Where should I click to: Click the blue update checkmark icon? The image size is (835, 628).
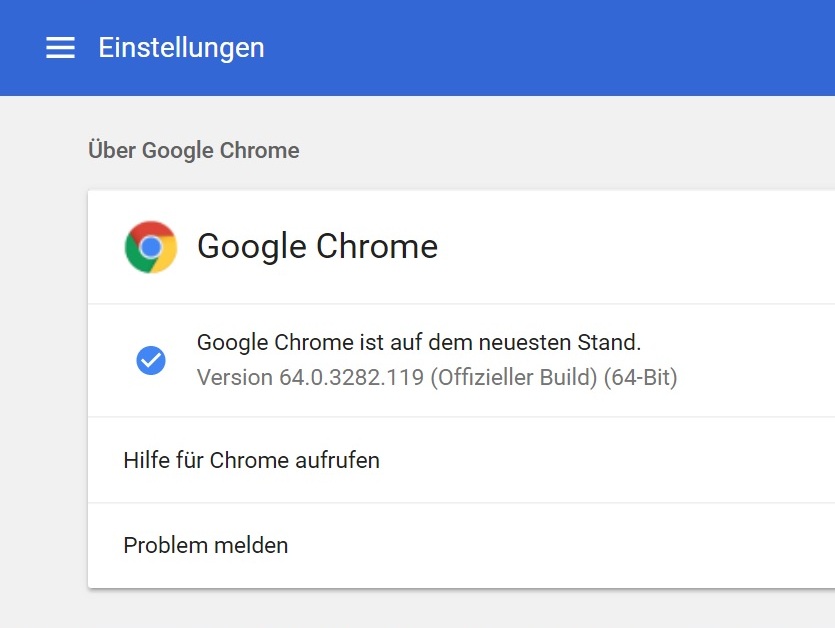click(151, 360)
